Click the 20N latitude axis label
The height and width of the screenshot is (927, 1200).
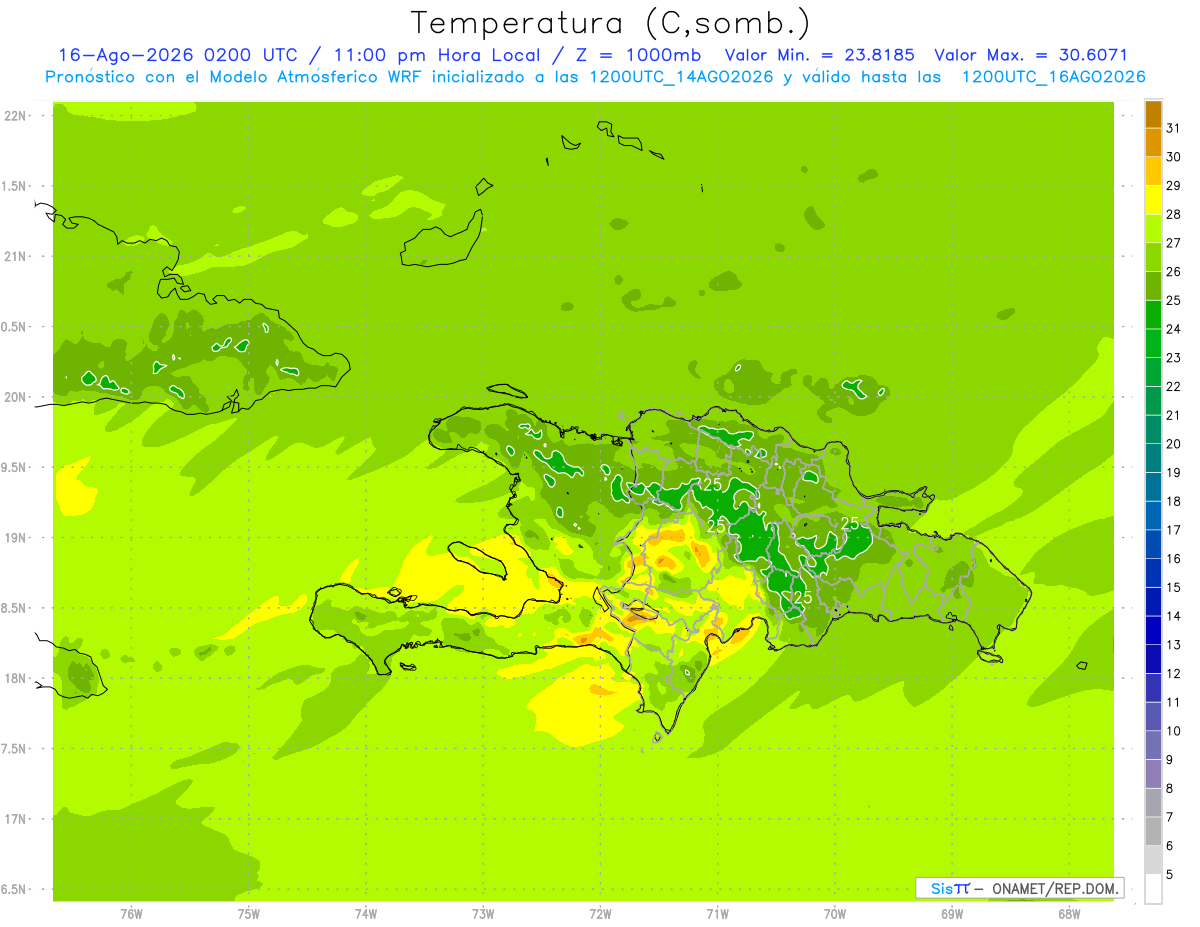[x=16, y=397]
